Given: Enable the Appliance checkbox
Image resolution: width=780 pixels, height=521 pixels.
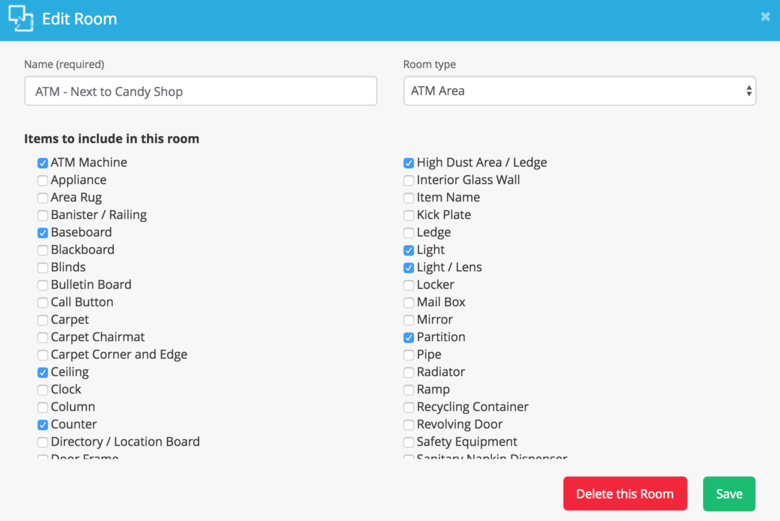Looking at the screenshot, I should 43,181.
